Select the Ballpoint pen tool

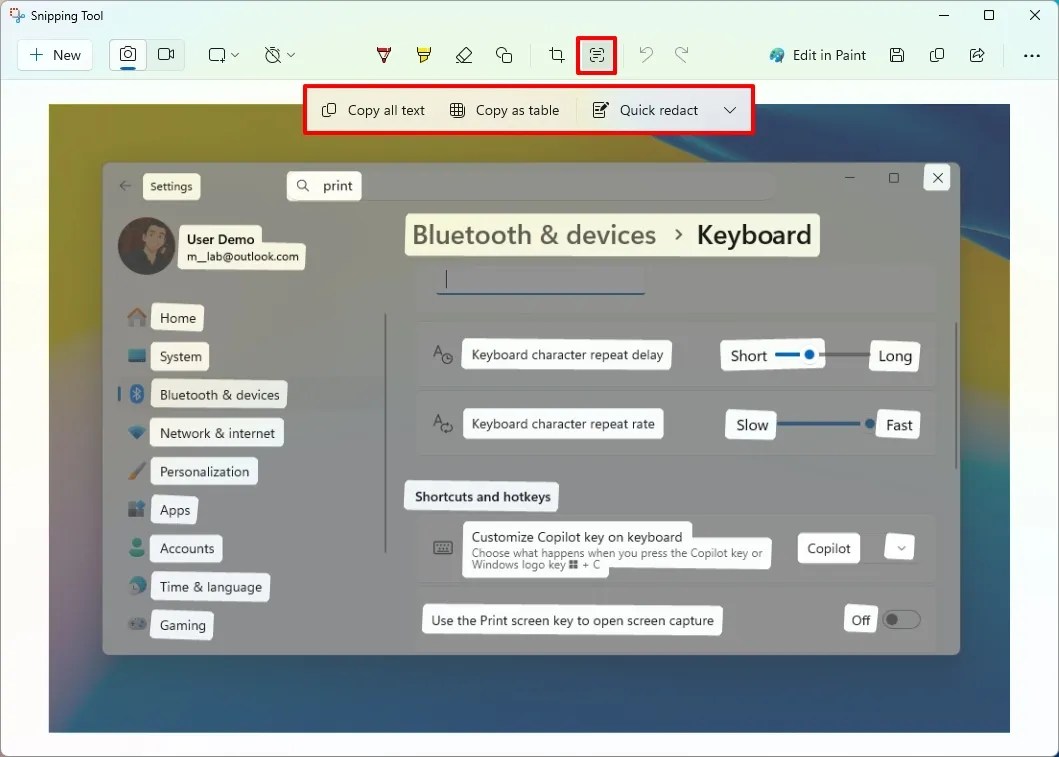384,55
